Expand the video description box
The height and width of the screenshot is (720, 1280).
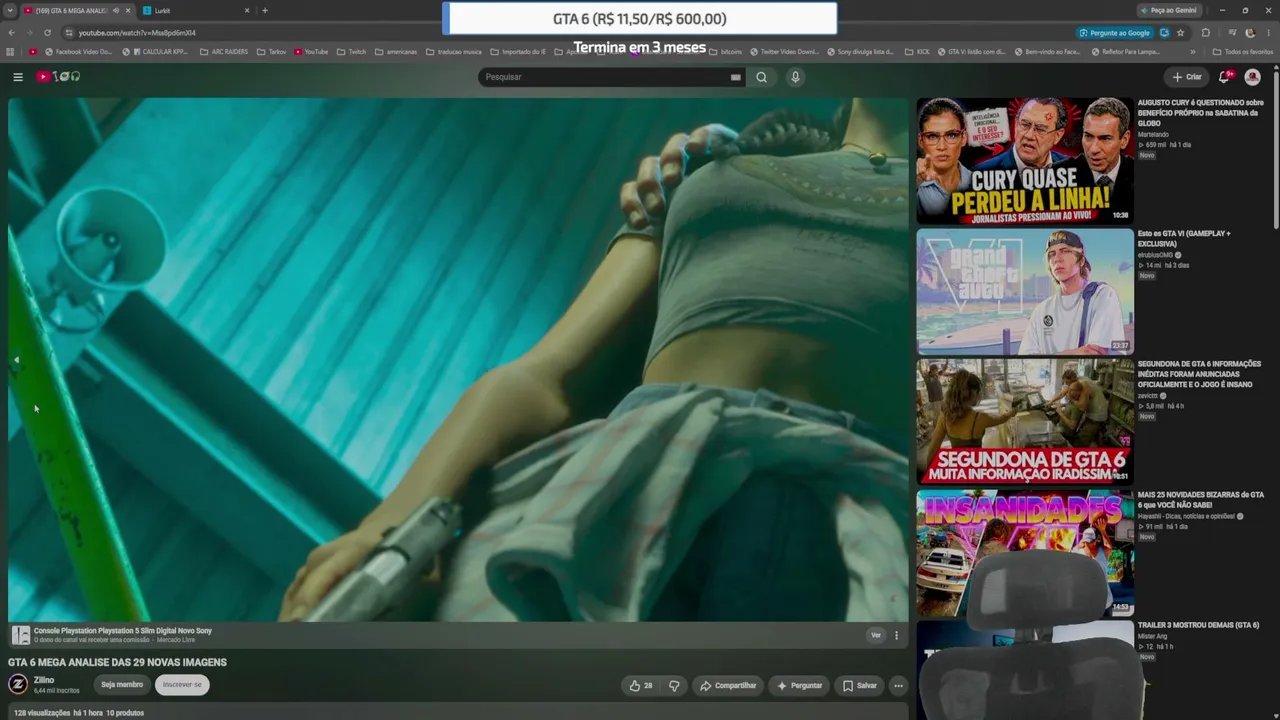point(458,712)
